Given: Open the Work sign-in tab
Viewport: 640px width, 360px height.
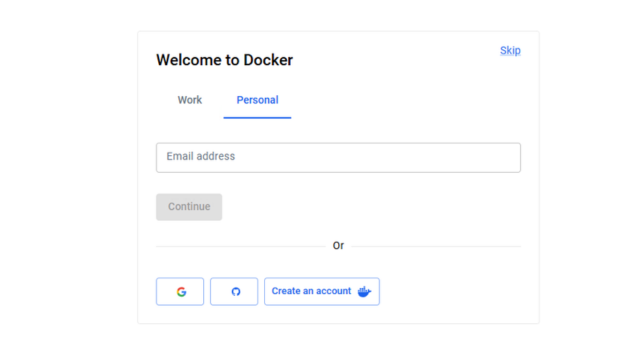Looking at the screenshot, I should click(190, 100).
